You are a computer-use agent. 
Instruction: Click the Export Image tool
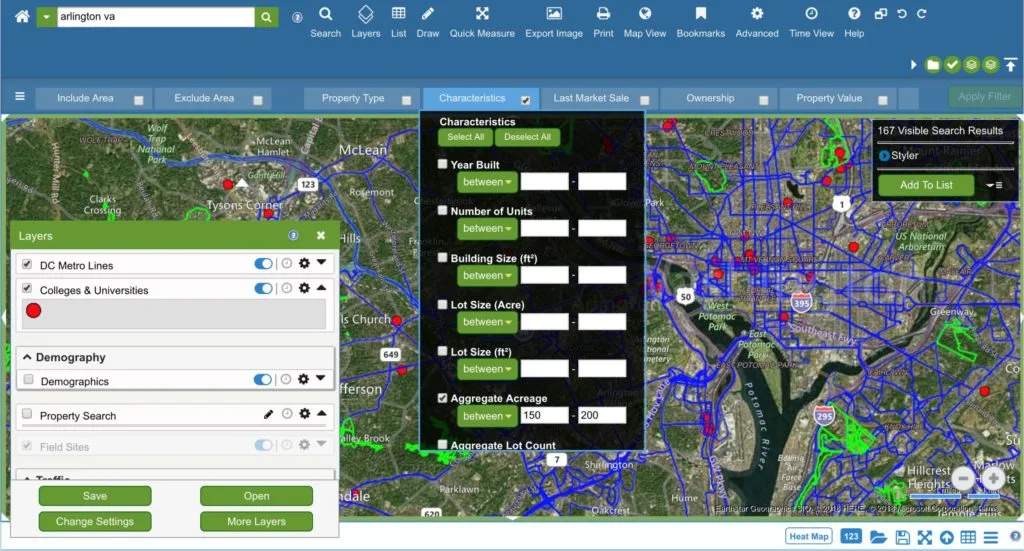(554, 22)
